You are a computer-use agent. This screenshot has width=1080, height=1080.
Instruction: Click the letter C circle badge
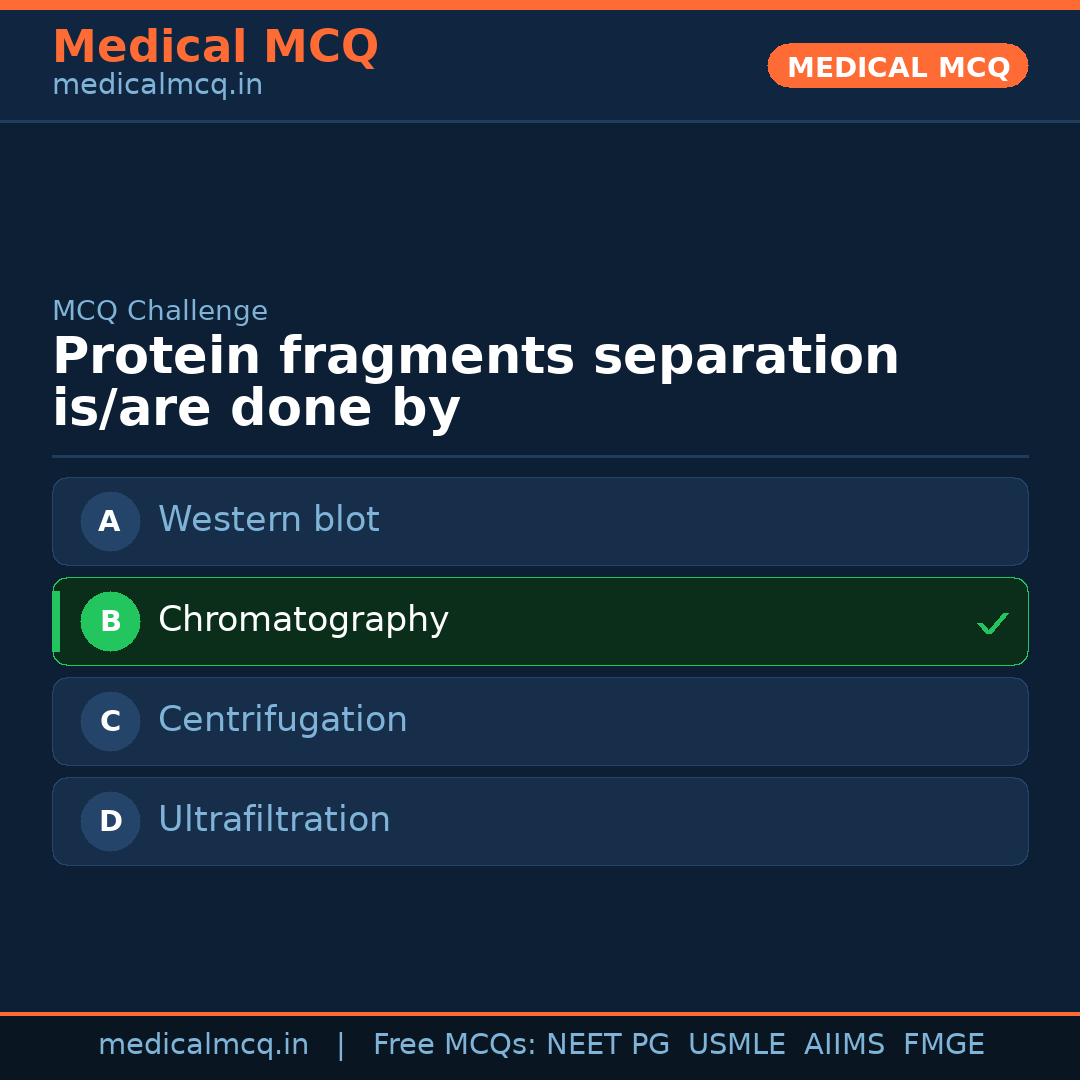(x=110, y=721)
